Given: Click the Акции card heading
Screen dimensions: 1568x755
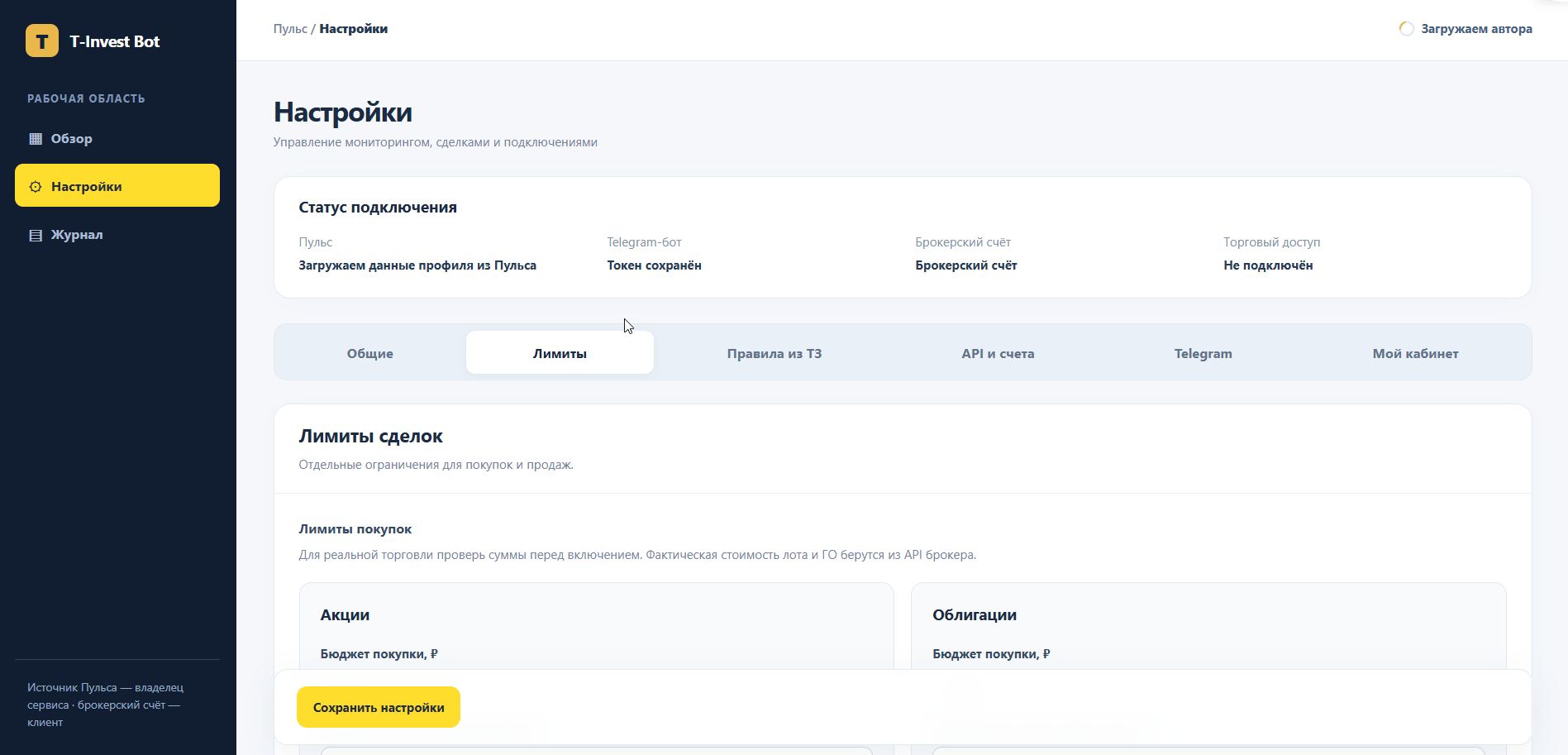Looking at the screenshot, I should pyautogui.click(x=345, y=615).
